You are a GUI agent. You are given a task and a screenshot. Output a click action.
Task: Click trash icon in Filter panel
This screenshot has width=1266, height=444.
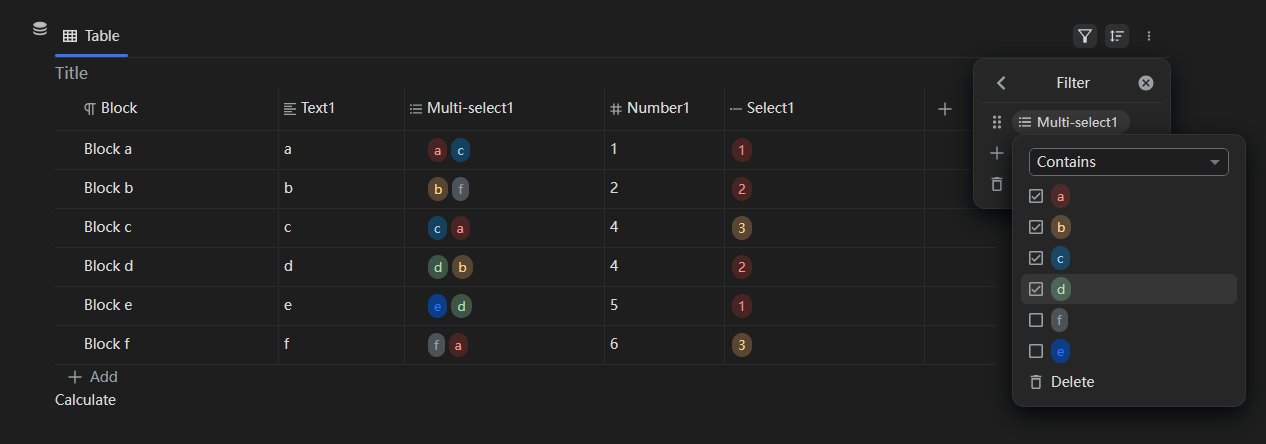tap(996, 184)
